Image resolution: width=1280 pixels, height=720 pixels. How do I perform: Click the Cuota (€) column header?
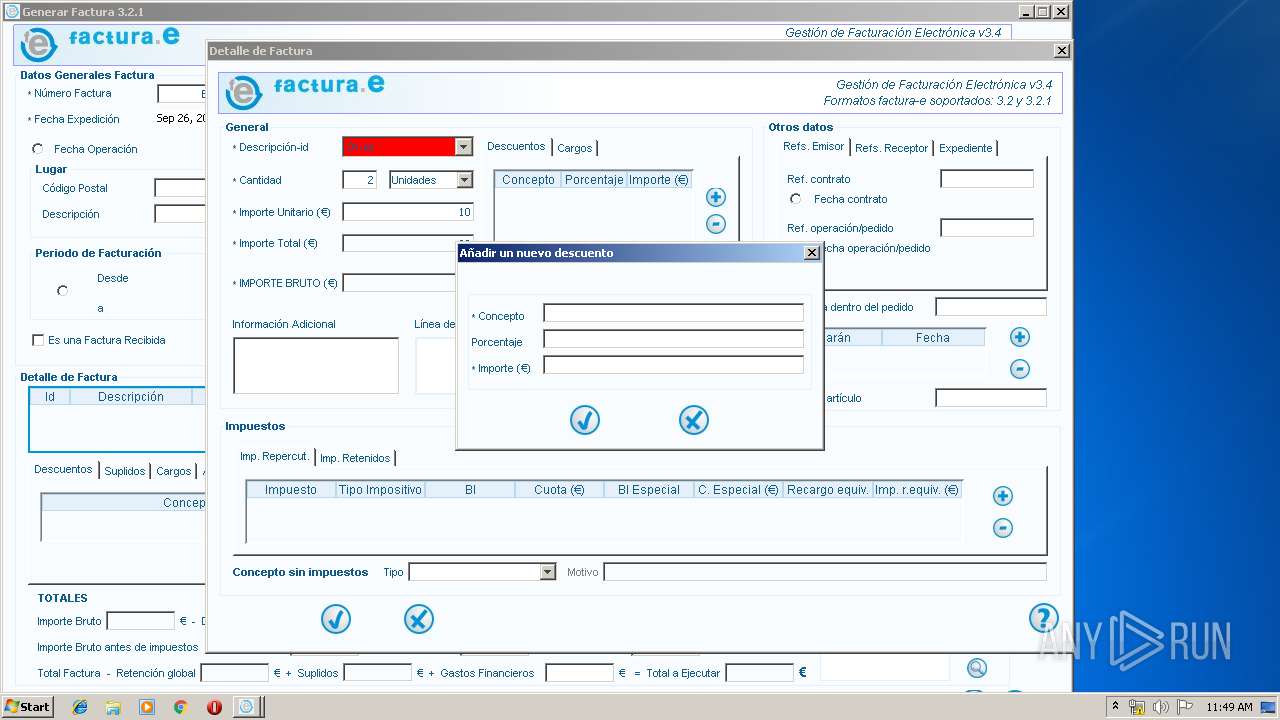tap(559, 490)
